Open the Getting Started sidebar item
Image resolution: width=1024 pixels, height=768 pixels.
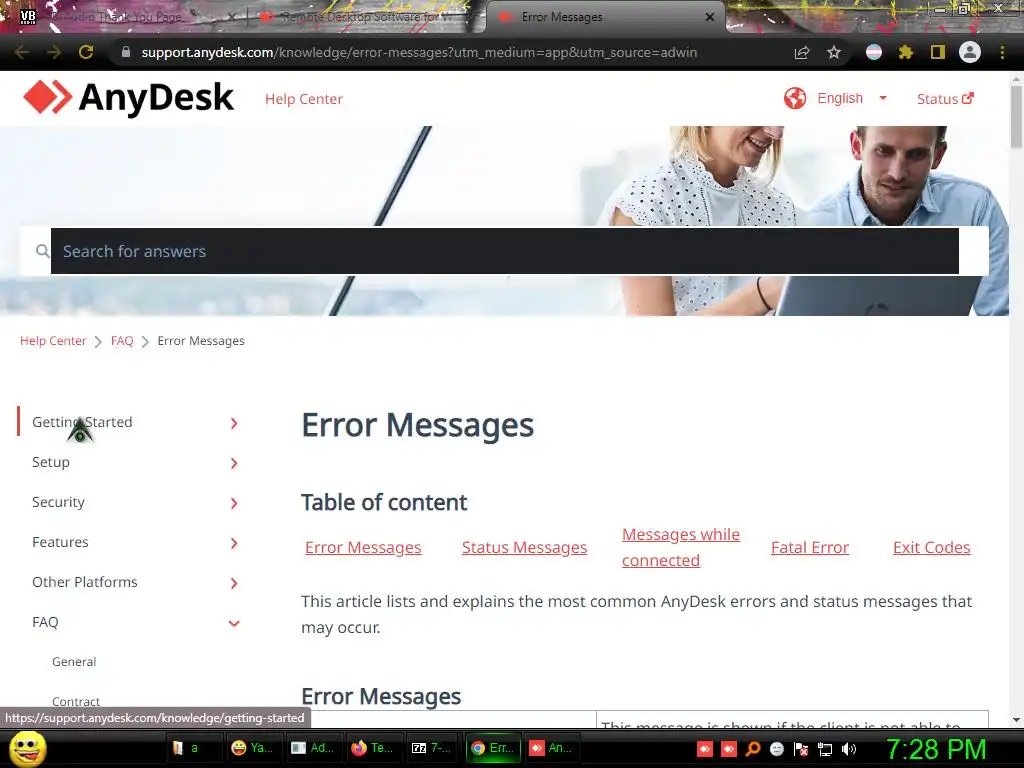click(82, 422)
